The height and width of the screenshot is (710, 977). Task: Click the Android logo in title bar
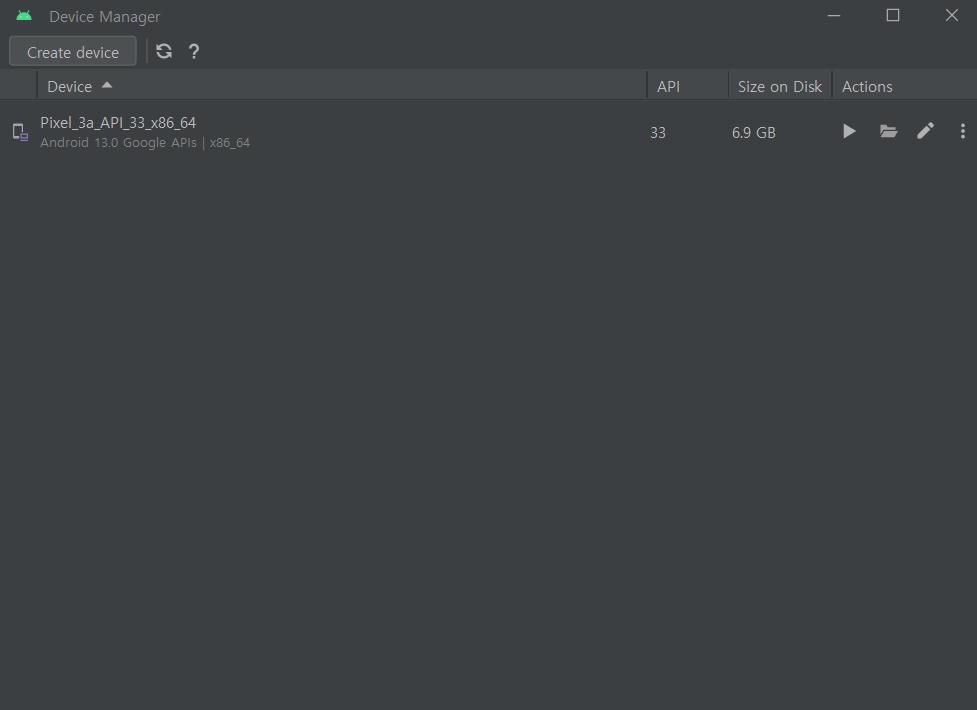tap(24, 16)
